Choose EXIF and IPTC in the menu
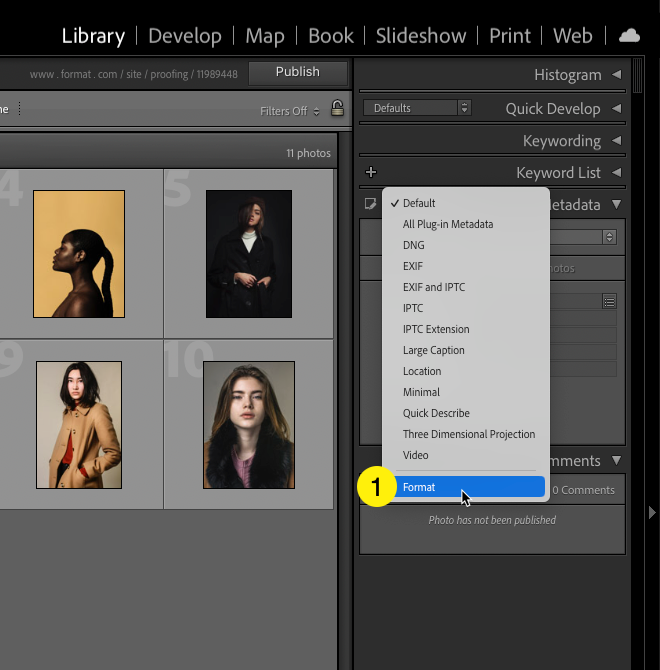 click(434, 287)
